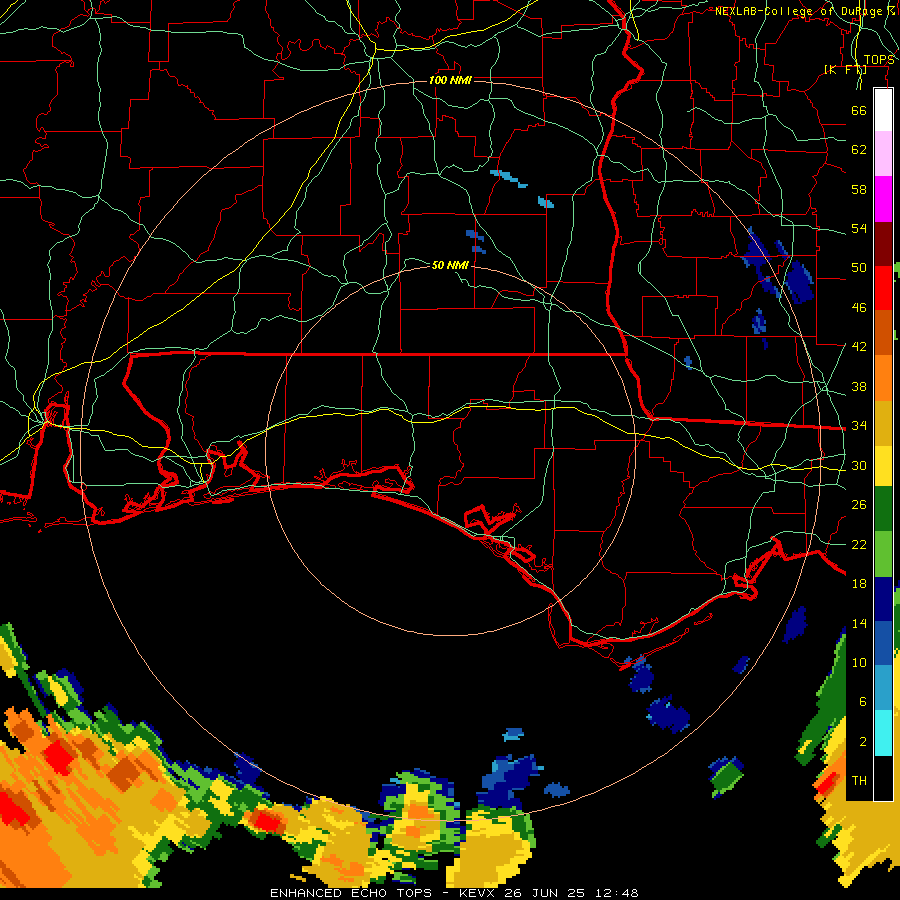
Task: Click the navy 18 kft legend swatch
Action: click(883, 599)
